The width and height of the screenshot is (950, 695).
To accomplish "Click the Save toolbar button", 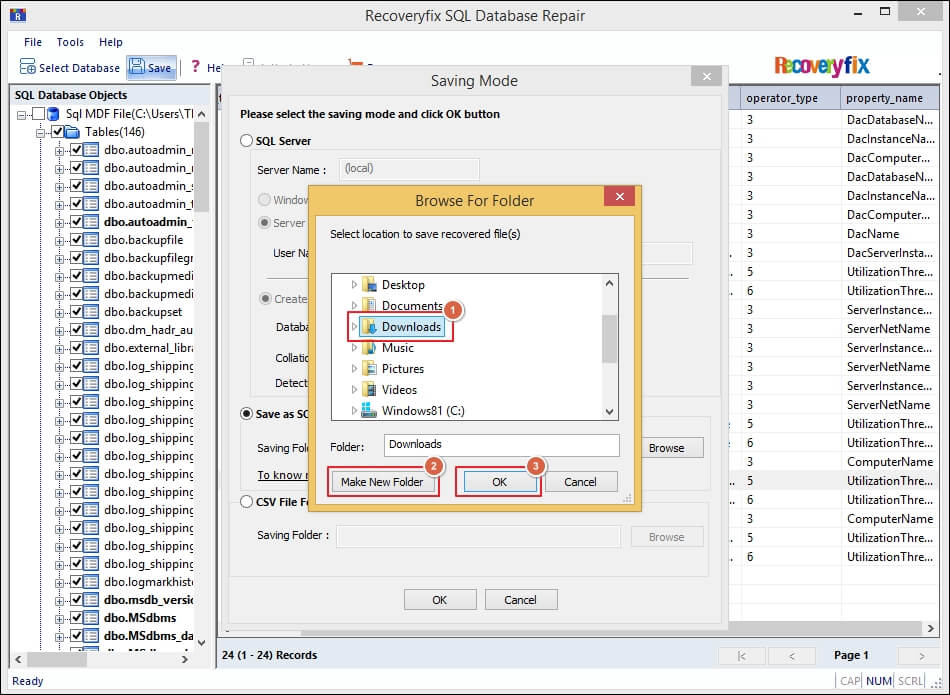I will [151, 67].
